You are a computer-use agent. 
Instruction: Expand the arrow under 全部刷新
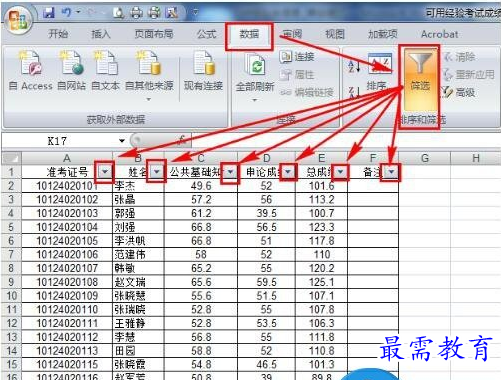point(255,100)
